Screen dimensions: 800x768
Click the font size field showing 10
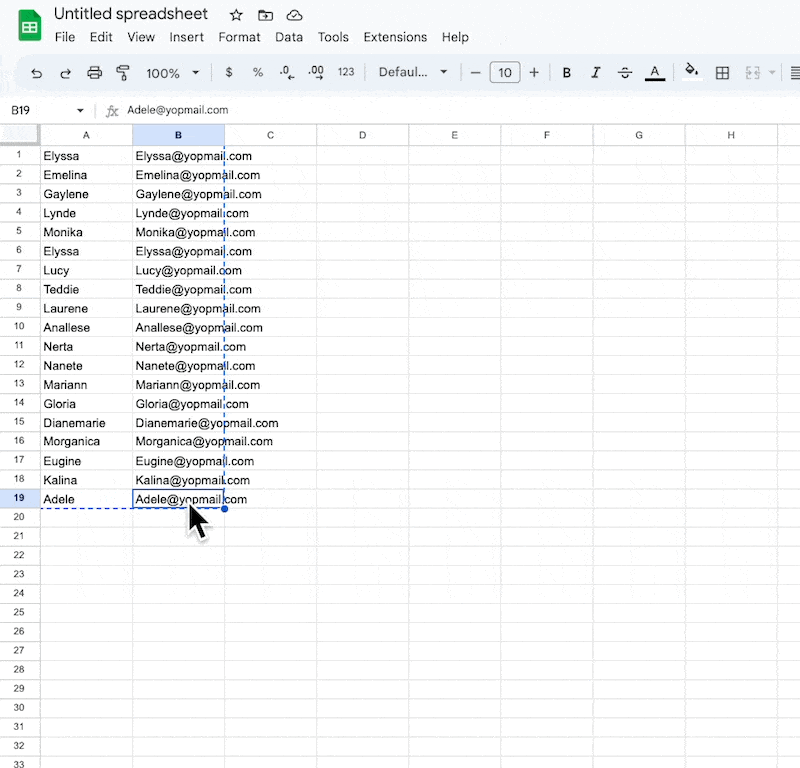[x=505, y=72]
